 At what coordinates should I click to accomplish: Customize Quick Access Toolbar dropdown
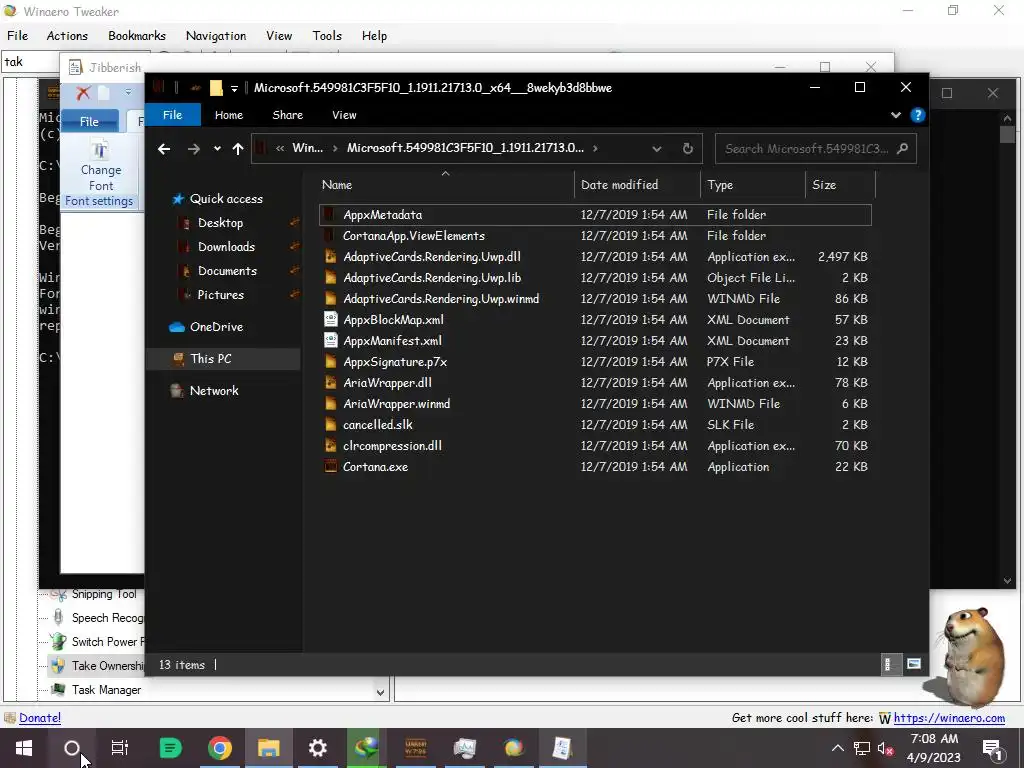coord(234,88)
